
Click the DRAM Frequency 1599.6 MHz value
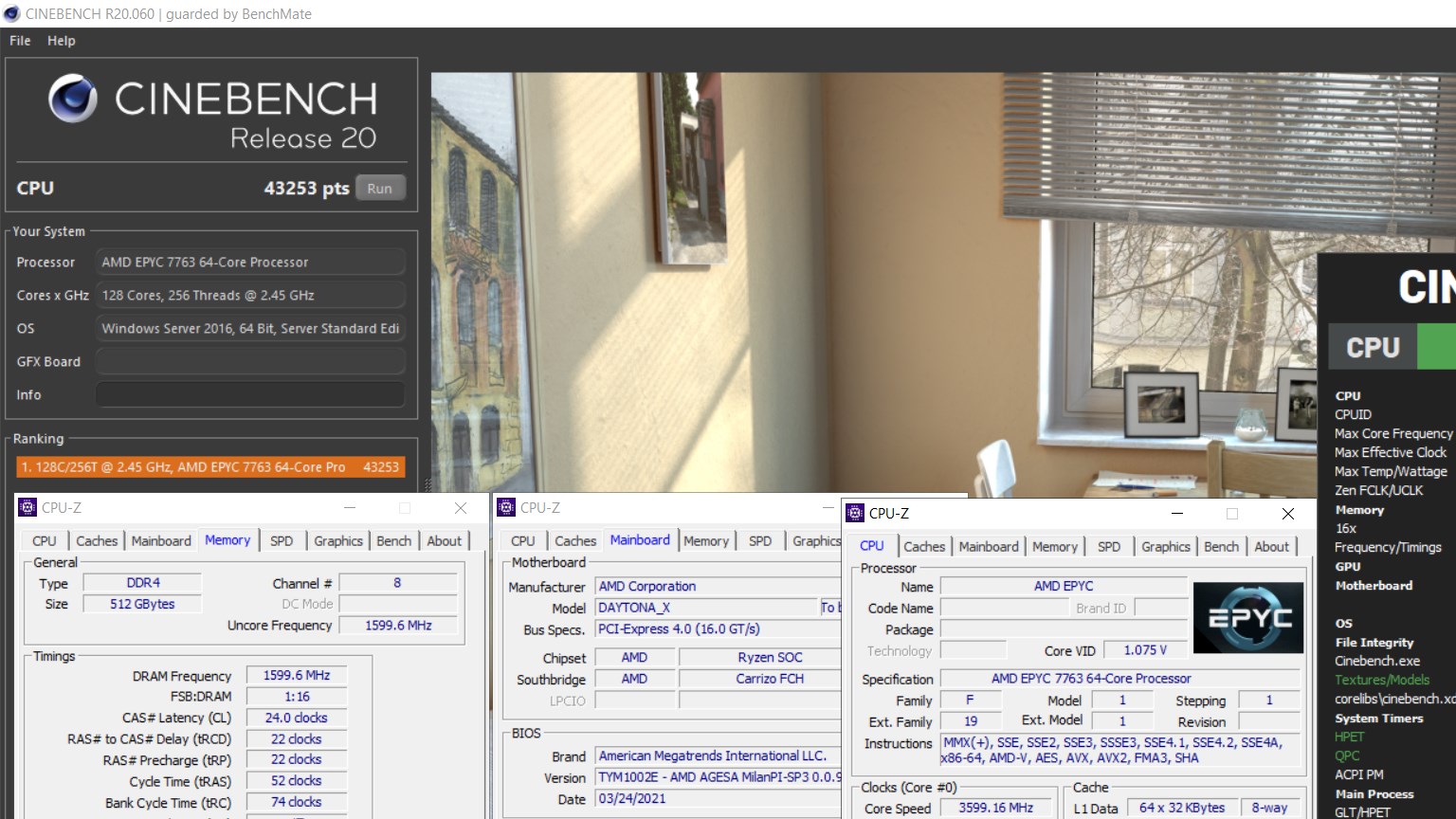297,676
